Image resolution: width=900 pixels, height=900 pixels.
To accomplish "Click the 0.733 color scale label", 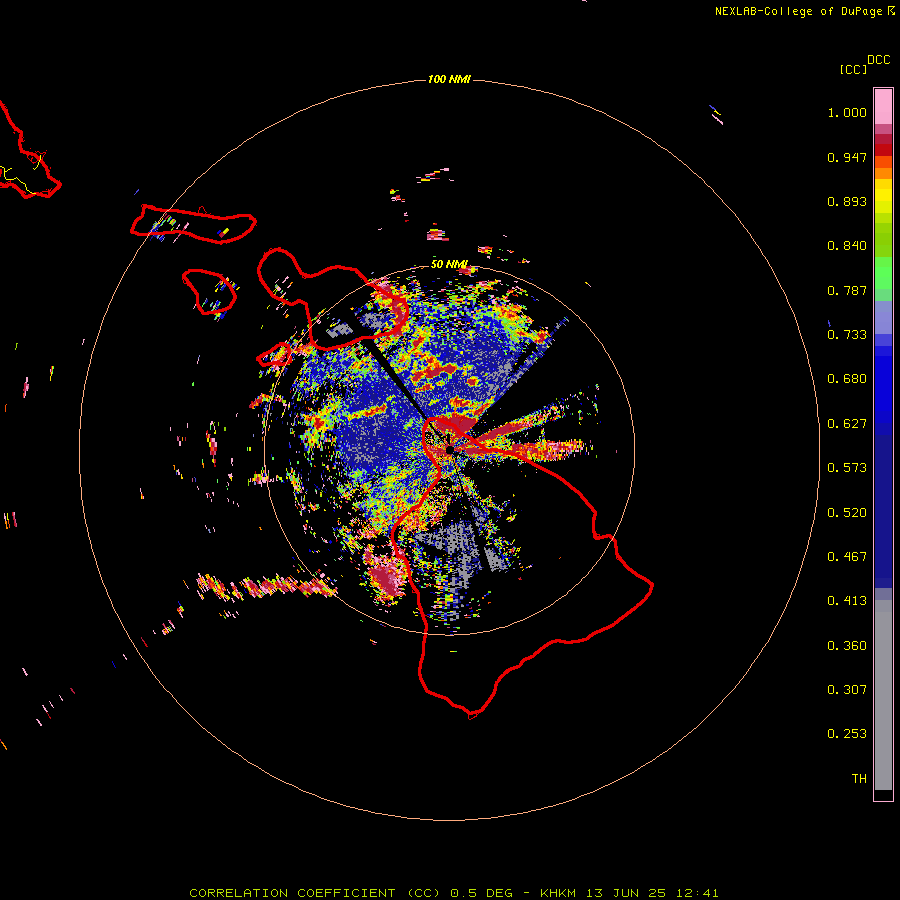I will coord(847,335).
